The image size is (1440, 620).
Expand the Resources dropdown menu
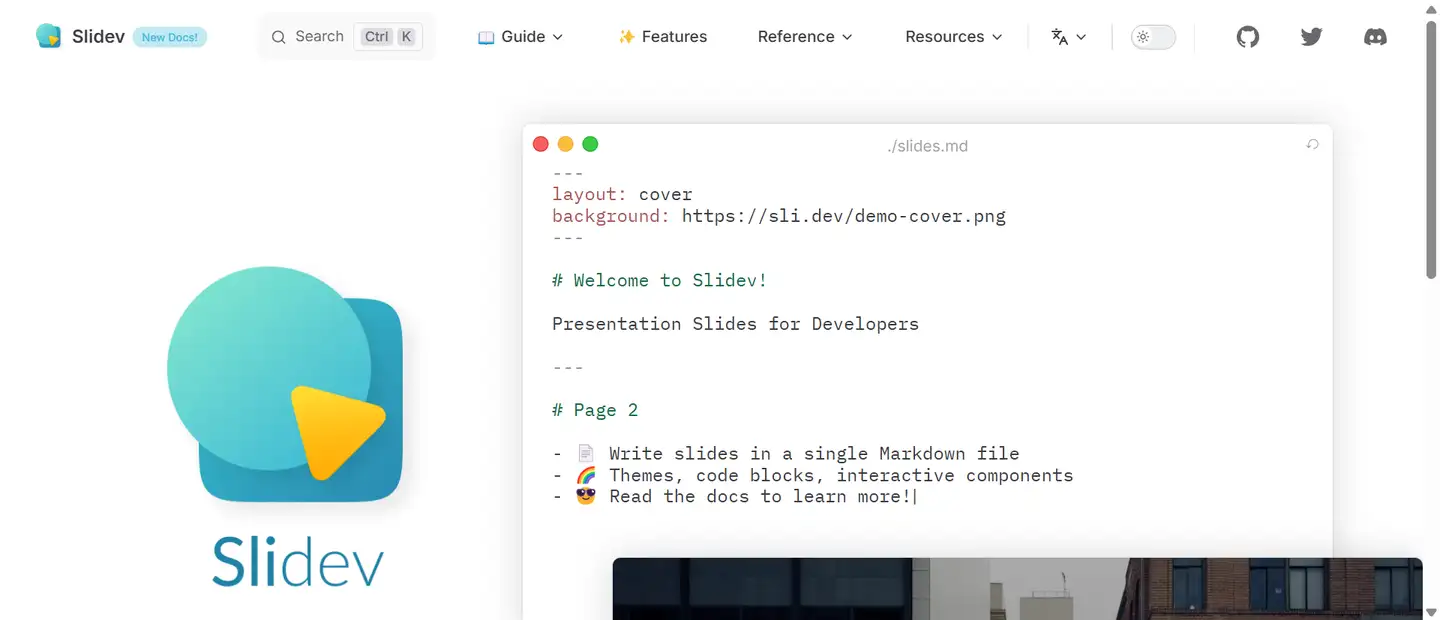(x=954, y=37)
